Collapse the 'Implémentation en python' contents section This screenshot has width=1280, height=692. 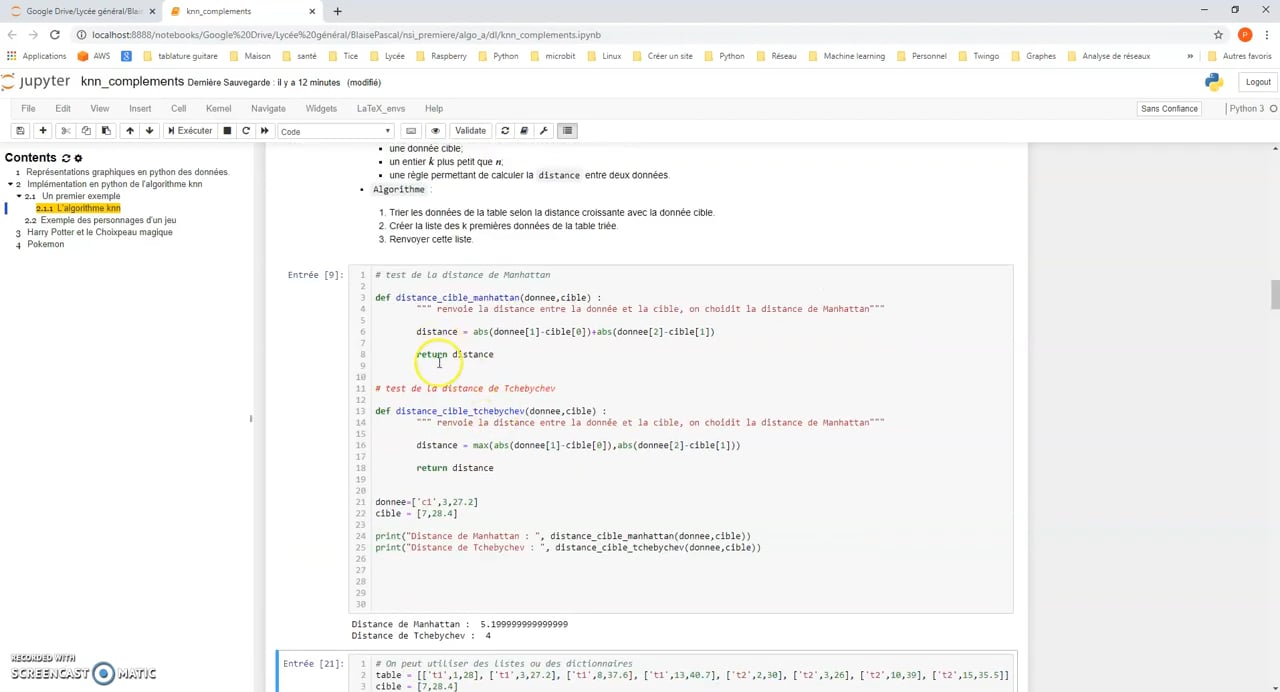coord(10,184)
